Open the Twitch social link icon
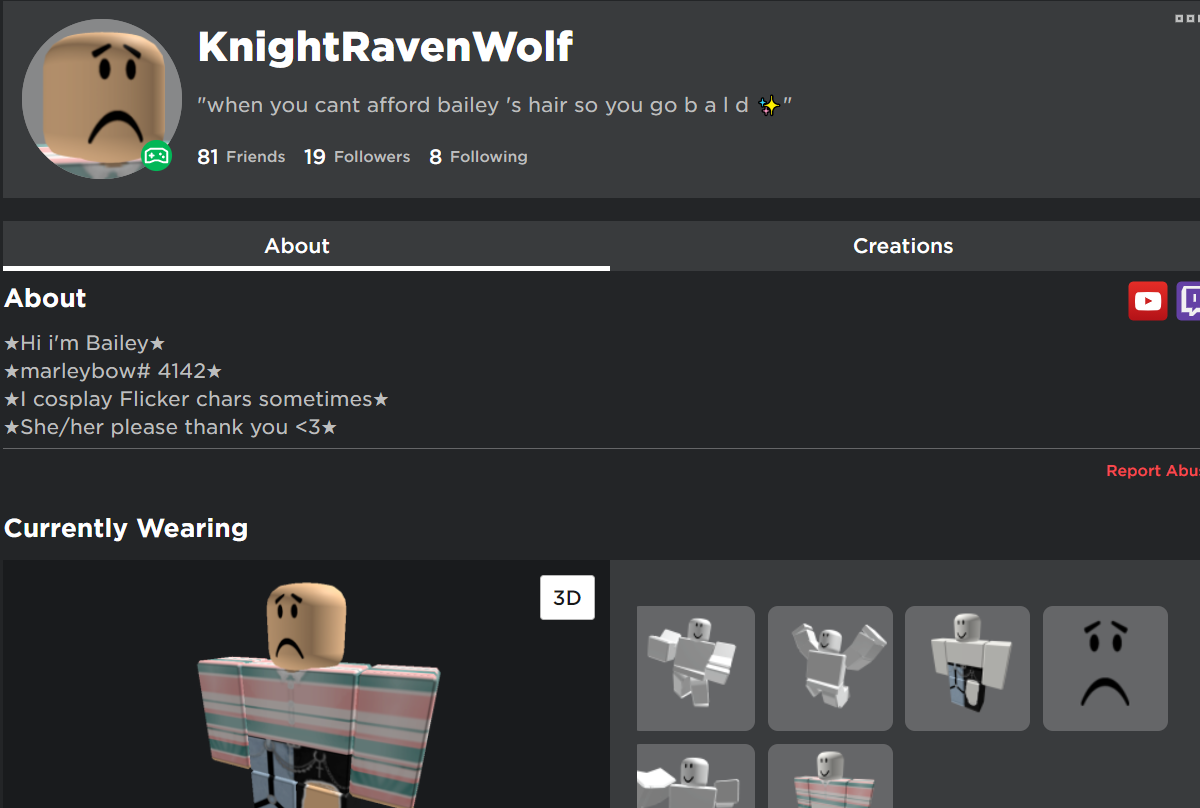Image resolution: width=1200 pixels, height=808 pixels. coord(1189,301)
